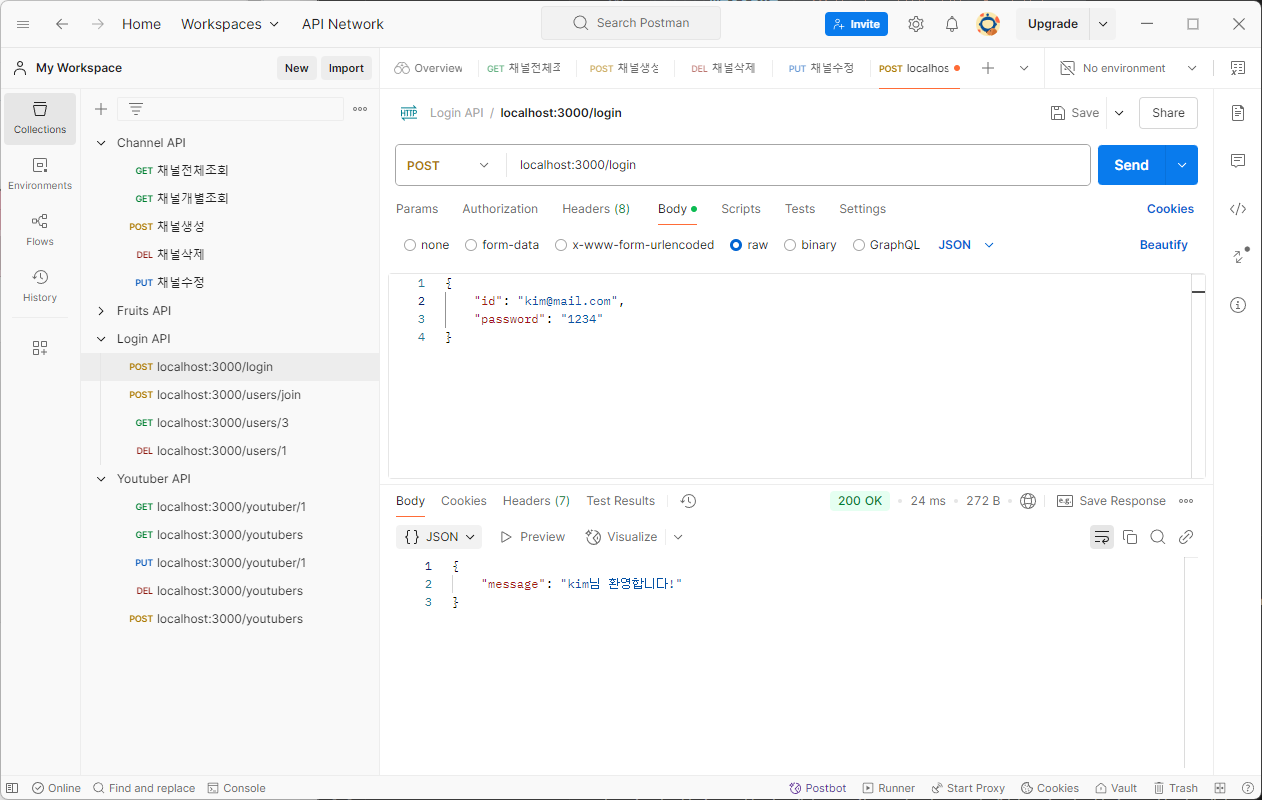Open the hamburger menu icon
This screenshot has width=1262, height=800.
pyautogui.click(x=23, y=24)
